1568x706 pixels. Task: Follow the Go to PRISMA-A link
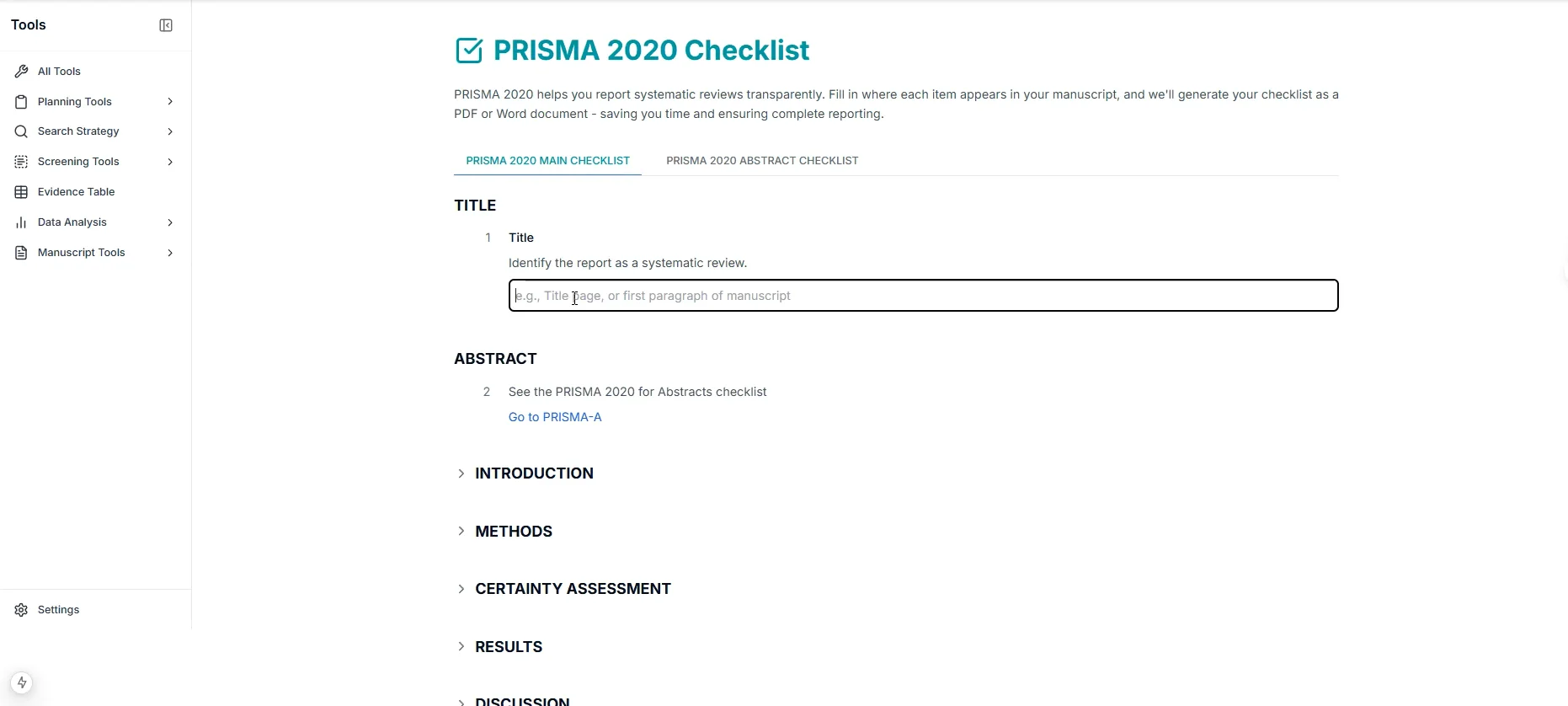point(555,417)
